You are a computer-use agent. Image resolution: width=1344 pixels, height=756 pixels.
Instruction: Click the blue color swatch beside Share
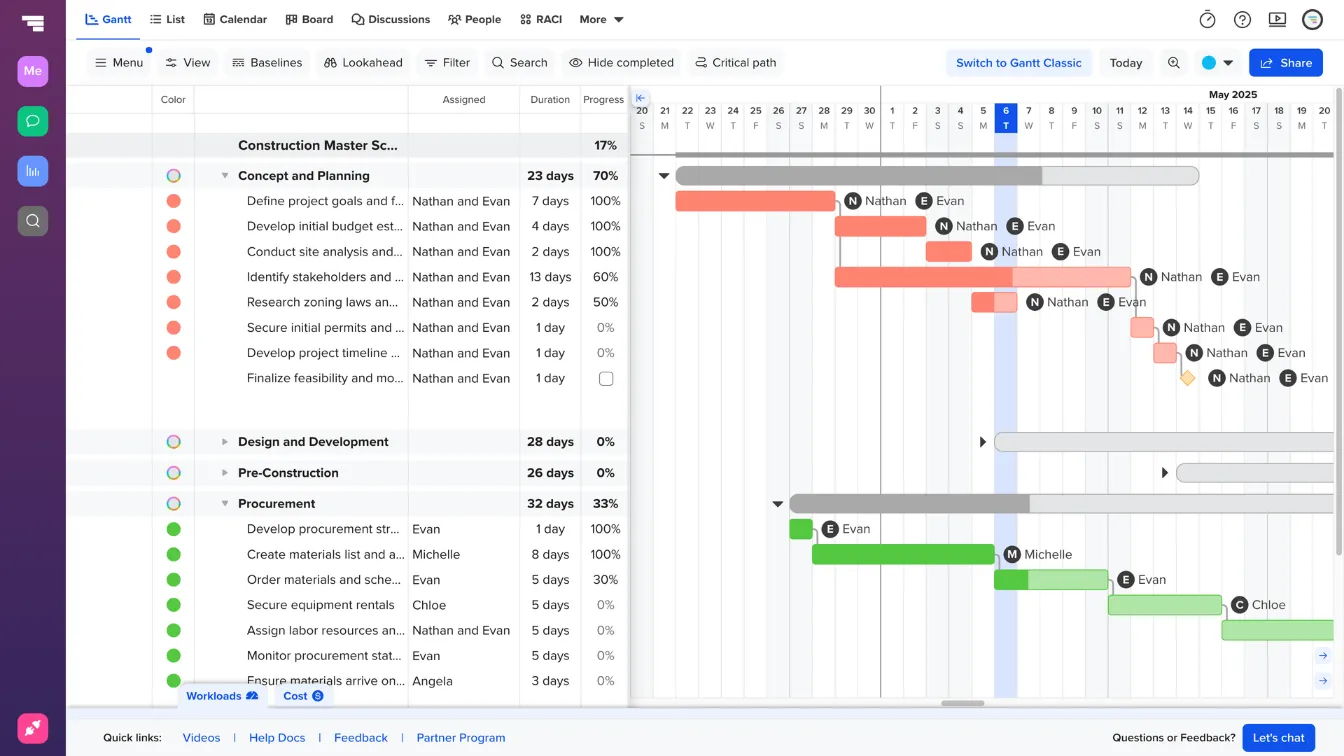tap(1210, 62)
